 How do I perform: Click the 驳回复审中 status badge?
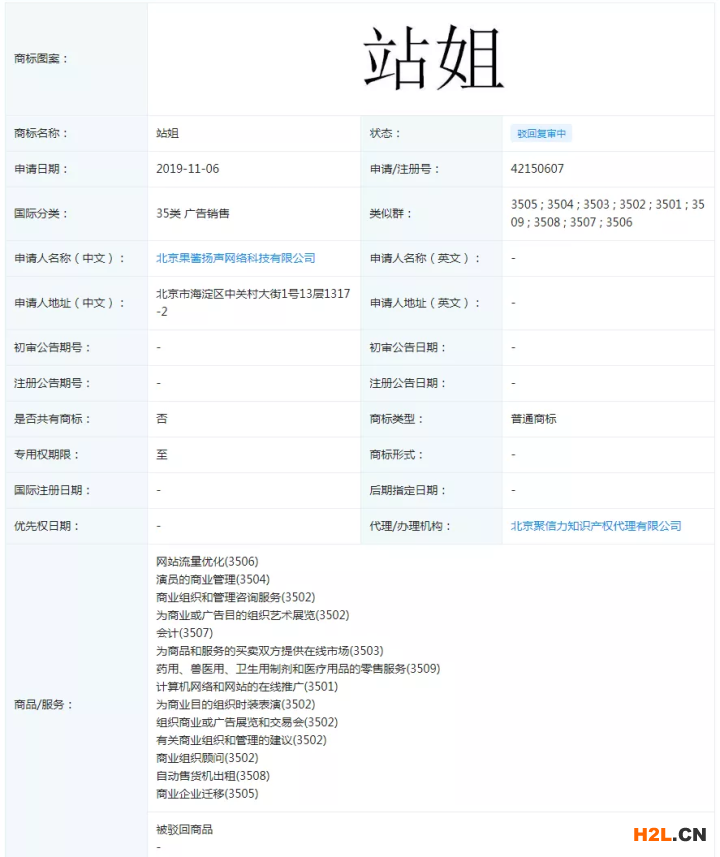(x=541, y=133)
